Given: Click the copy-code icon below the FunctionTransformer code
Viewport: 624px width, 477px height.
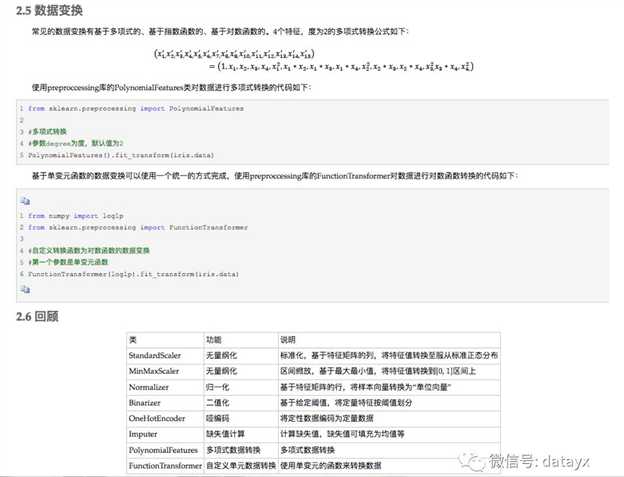Looking at the screenshot, I should click(x=25, y=289).
